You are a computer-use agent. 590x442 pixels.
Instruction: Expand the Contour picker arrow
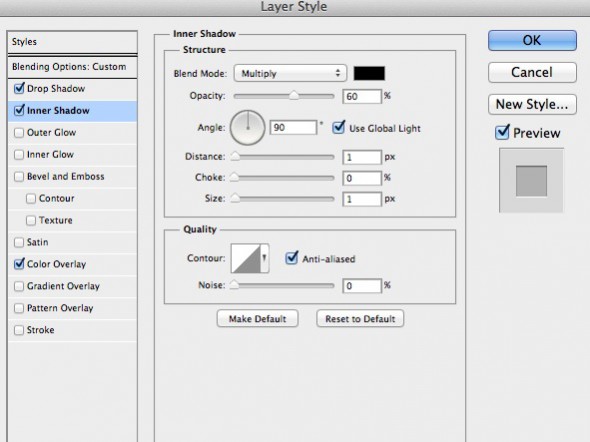pyautogui.click(x=265, y=258)
